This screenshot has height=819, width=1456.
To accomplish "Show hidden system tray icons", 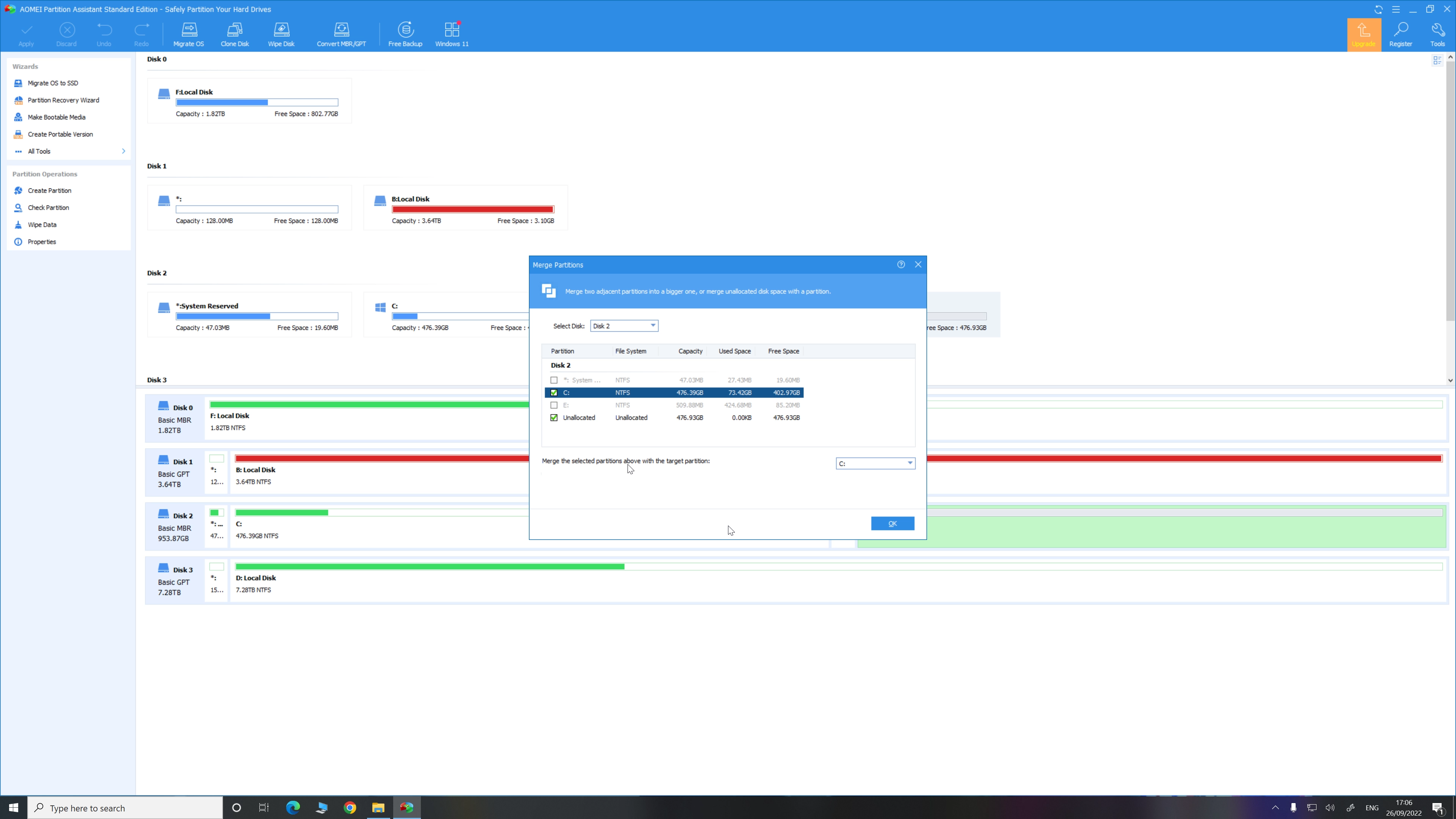I will coord(1275,808).
